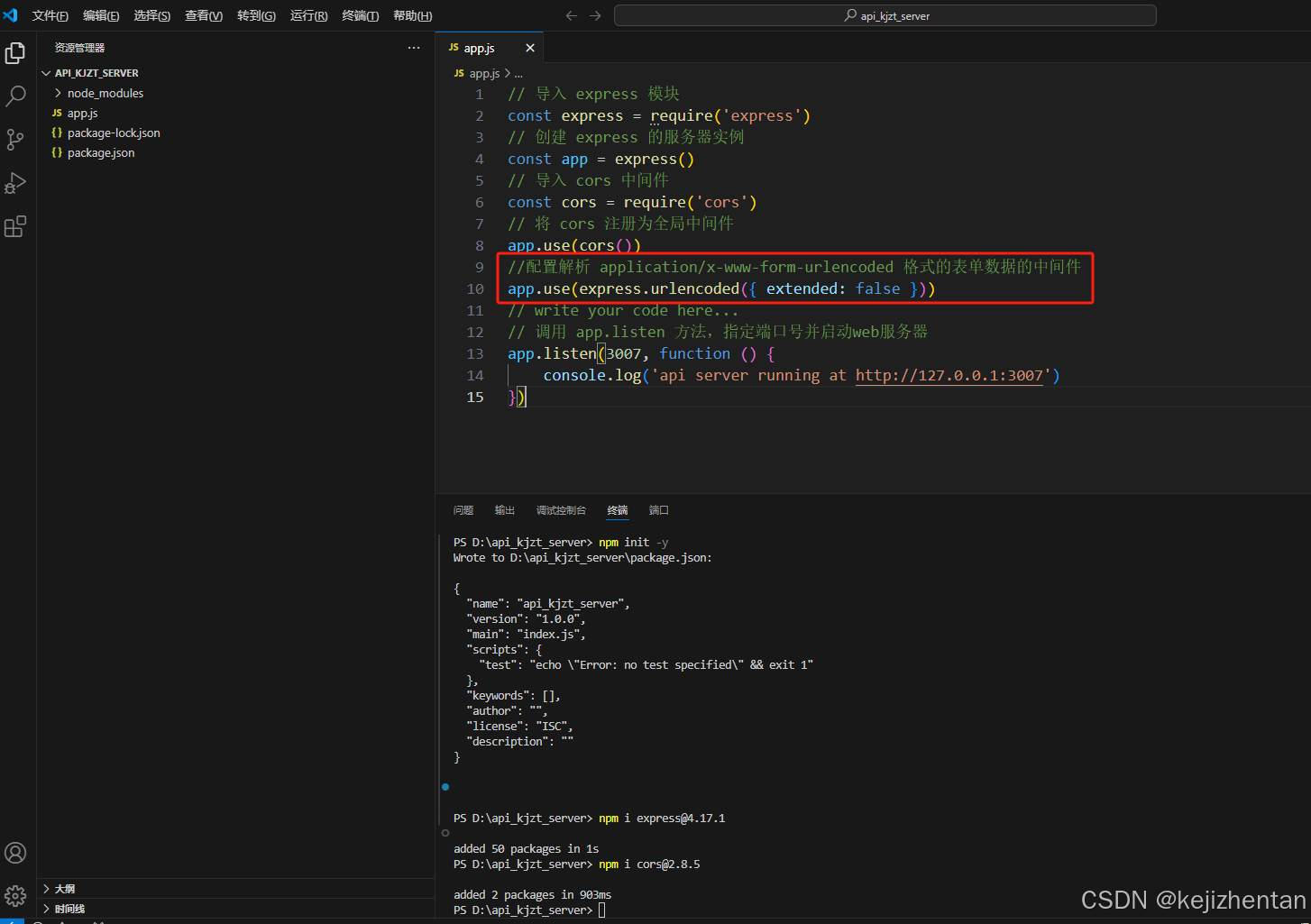Click braces icon of package.json
The image size is (1311, 924).
tap(57, 152)
